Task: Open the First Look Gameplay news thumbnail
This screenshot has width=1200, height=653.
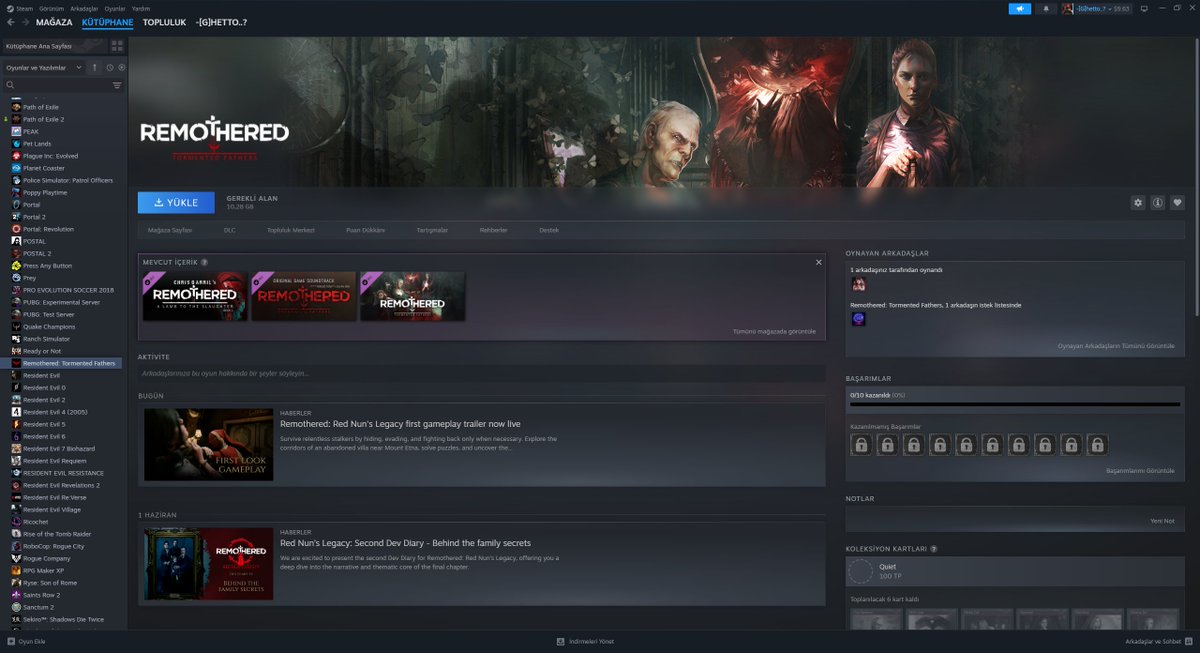Action: point(208,444)
